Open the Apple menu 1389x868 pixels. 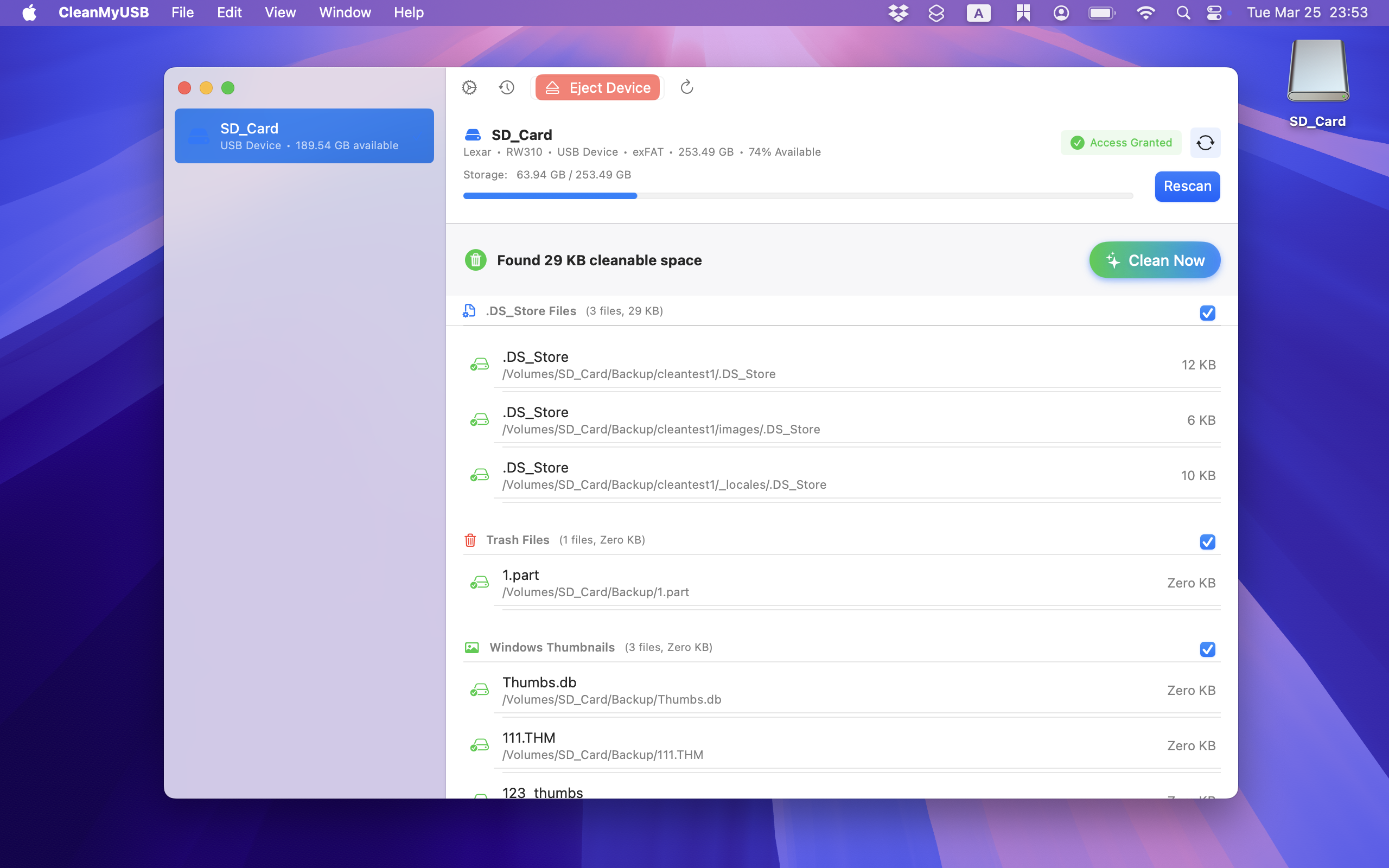29,12
